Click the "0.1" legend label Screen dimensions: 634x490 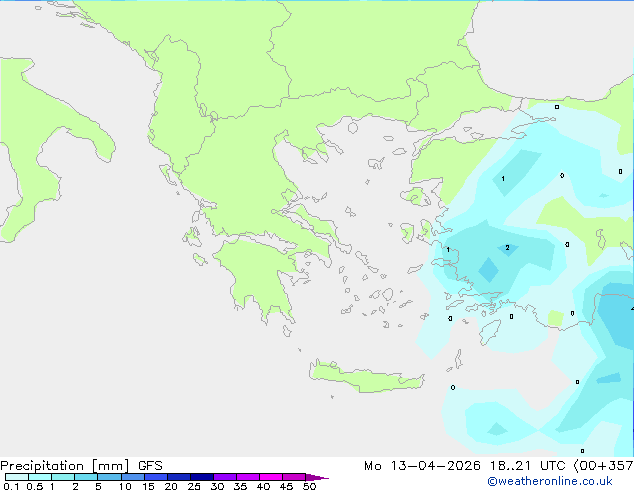[x=11, y=486]
